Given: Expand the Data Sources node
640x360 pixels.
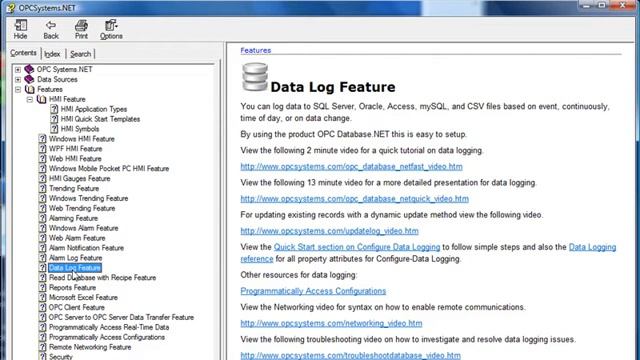Looking at the screenshot, I should (x=18, y=80).
